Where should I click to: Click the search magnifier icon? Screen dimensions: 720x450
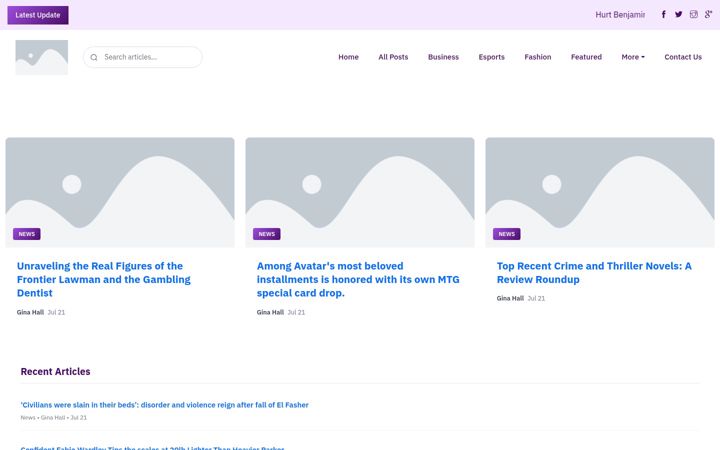94,57
